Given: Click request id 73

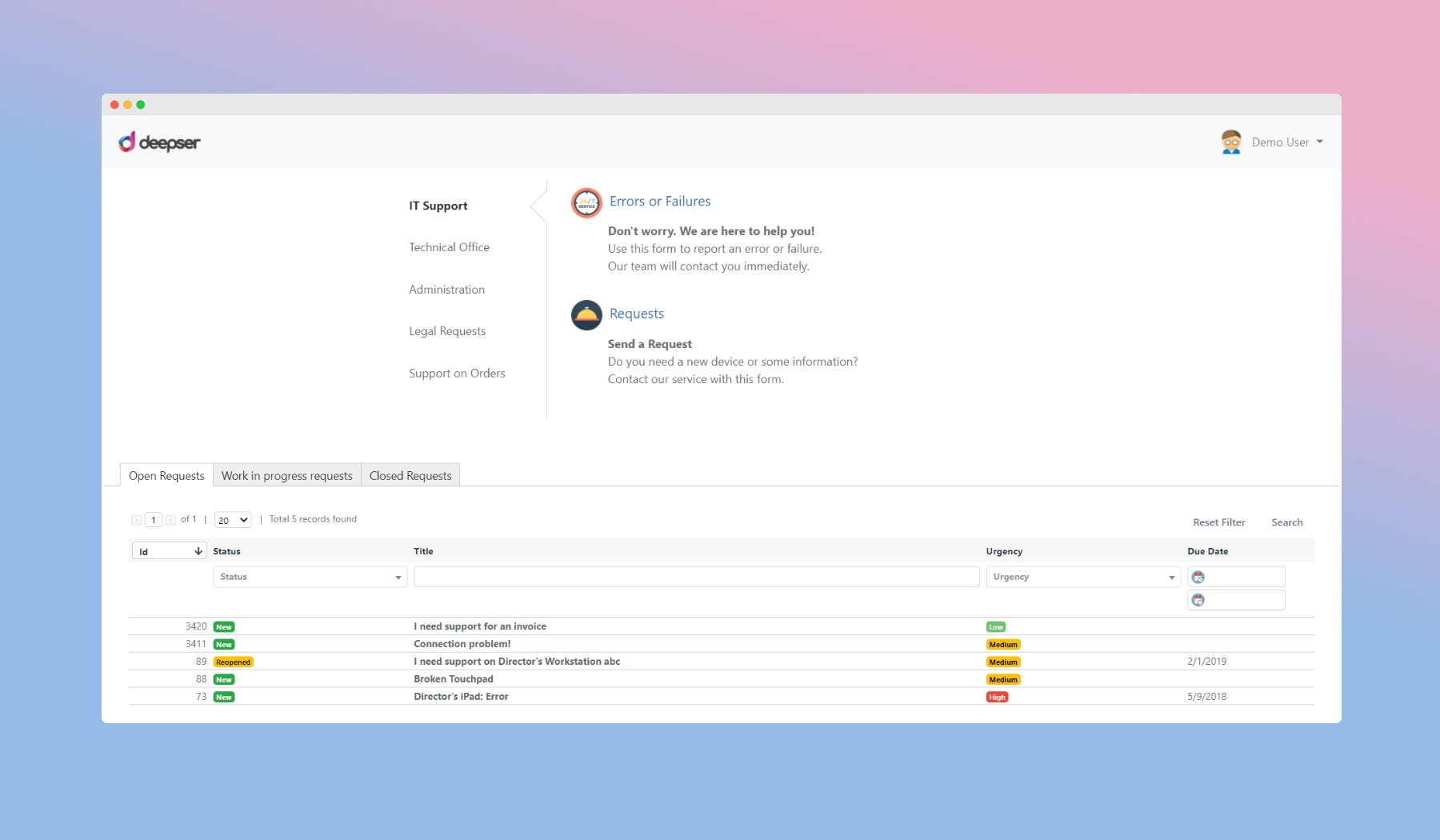Looking at the screenshot, I should (x=201, y=697).
